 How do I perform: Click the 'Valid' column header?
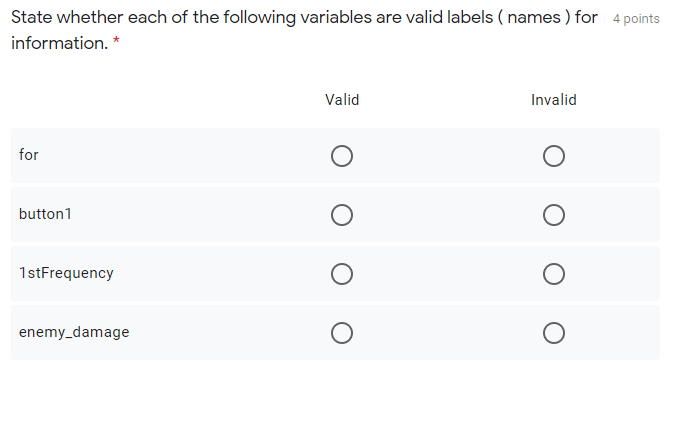[342, 100]
